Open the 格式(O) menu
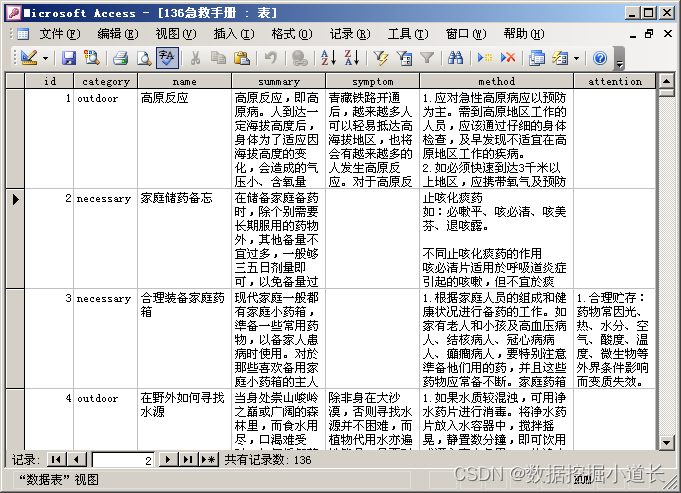Viewport: 681px width, 493px height. click(292, 34)
